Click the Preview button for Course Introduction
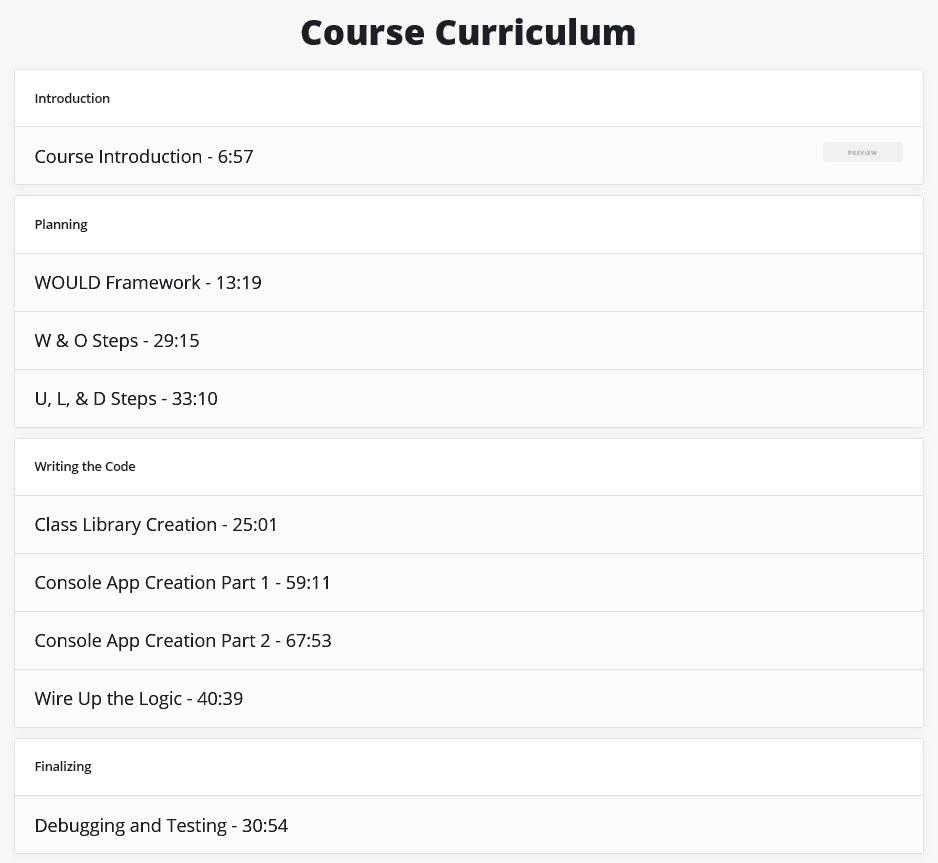 point(863,152)
